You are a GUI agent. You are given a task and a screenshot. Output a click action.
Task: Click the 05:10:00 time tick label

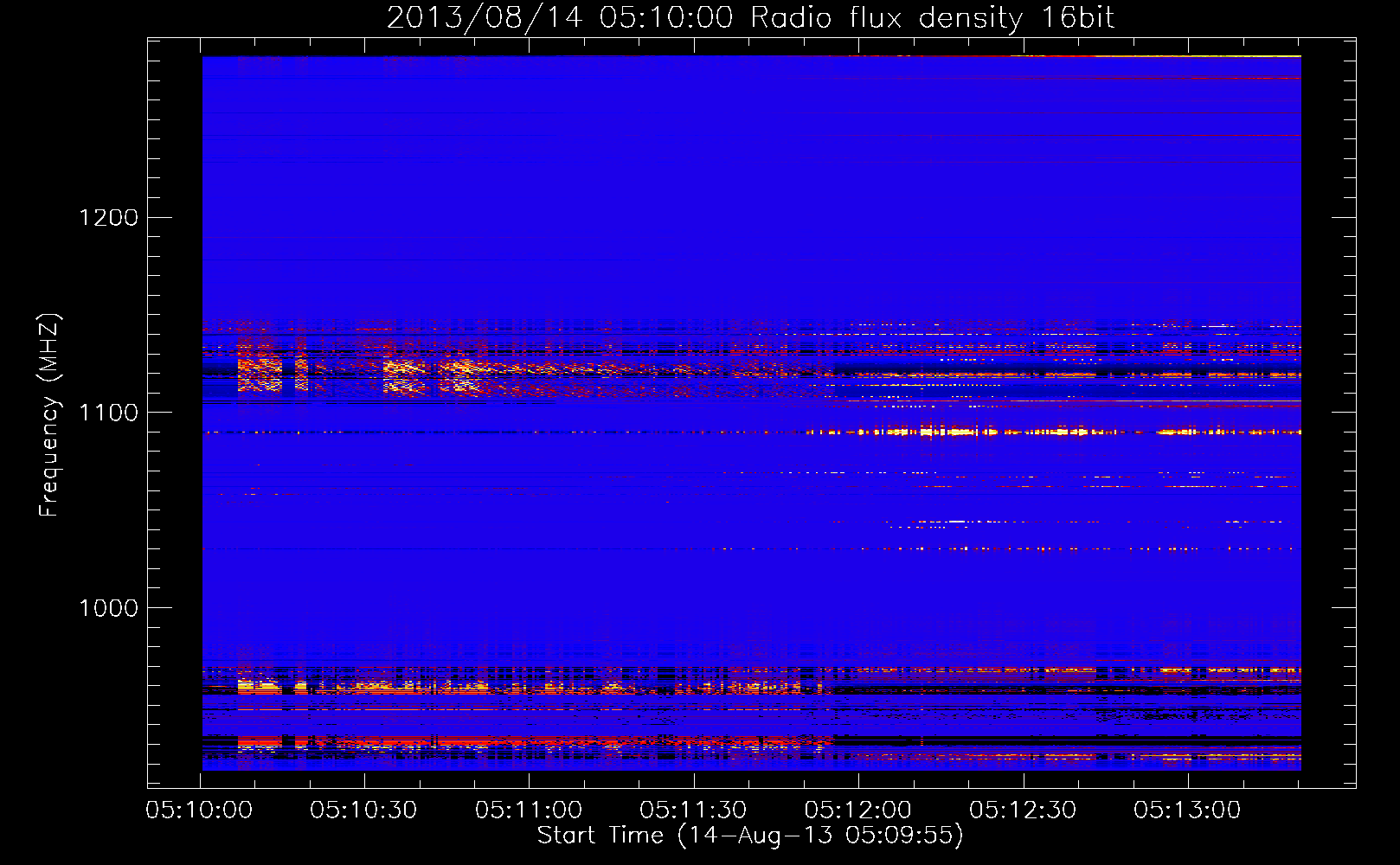[x=199, y=811]
